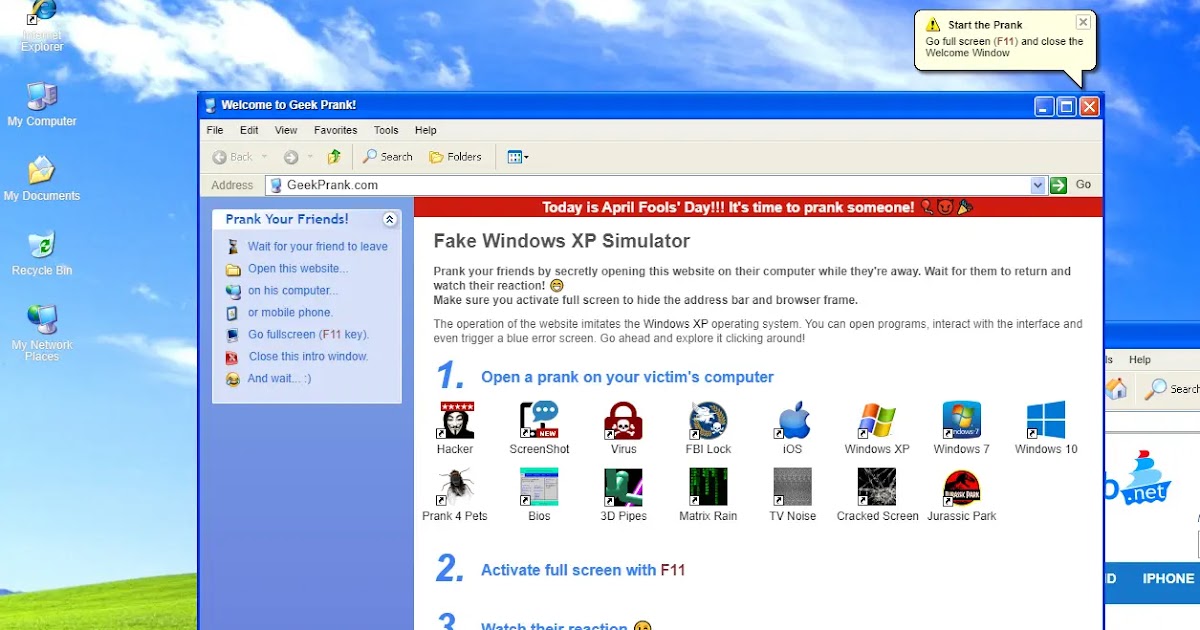Image resolution: width=1200 pixels, height=630 pixels.
Task: Open the iOS simulator icon
Action: 793,421
